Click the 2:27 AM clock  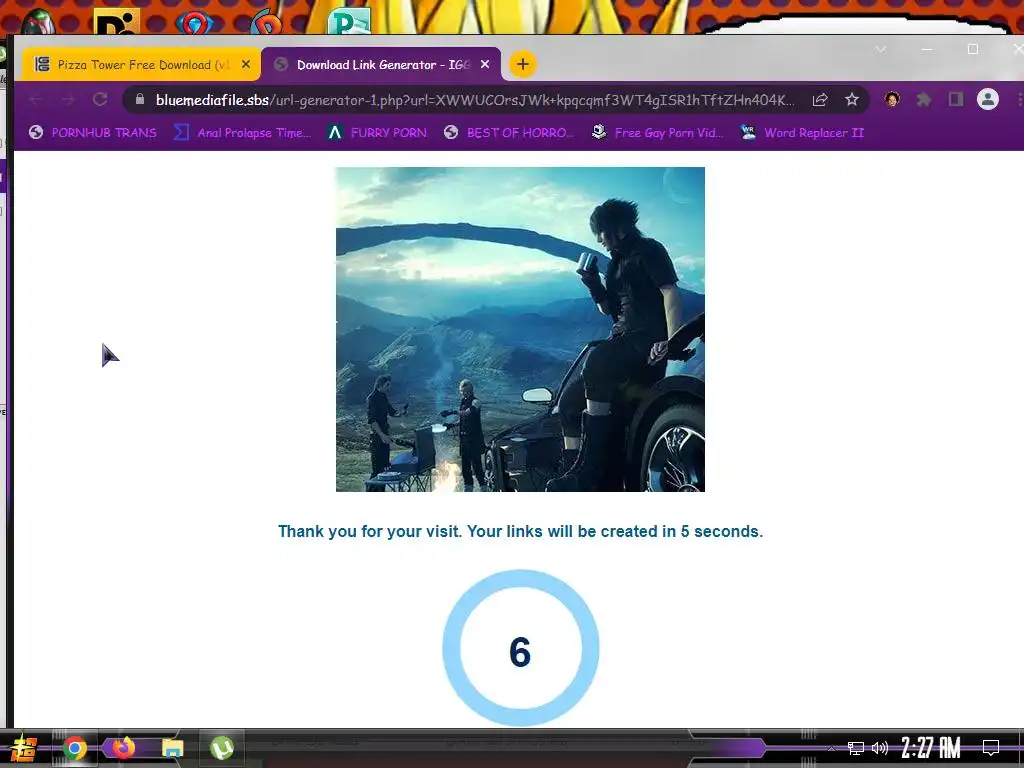point(931,748)
